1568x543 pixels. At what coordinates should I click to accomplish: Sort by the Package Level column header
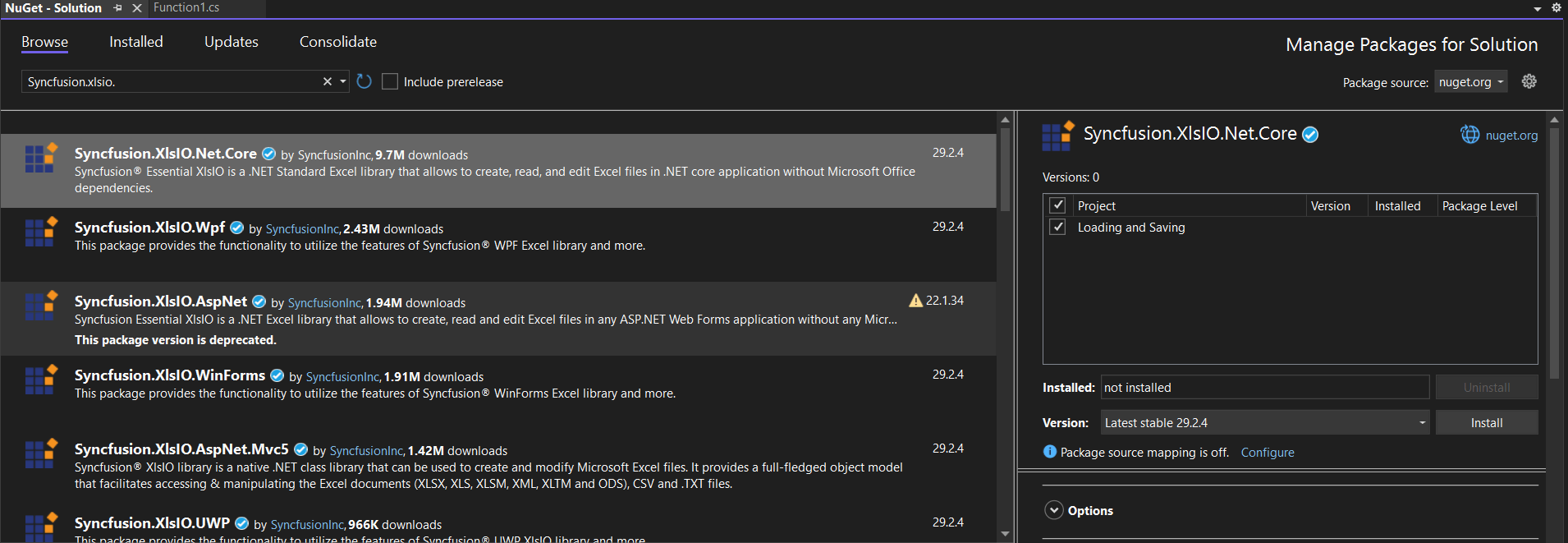pos(1479,206)
